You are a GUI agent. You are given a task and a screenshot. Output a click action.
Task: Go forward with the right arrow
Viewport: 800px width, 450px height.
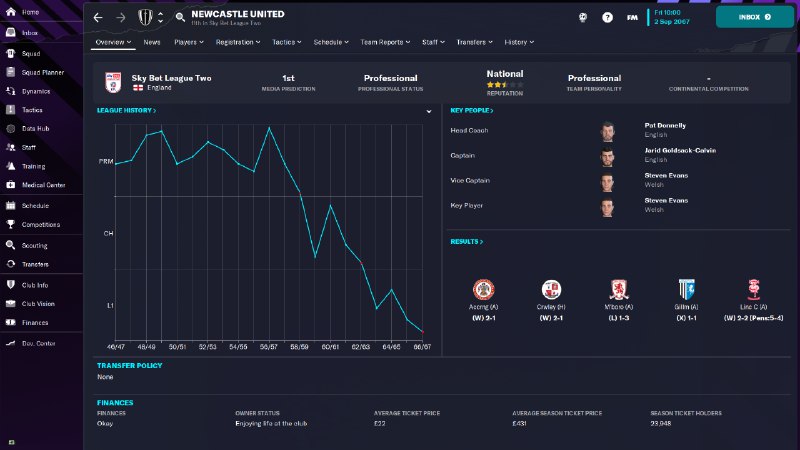click(120, 18)
